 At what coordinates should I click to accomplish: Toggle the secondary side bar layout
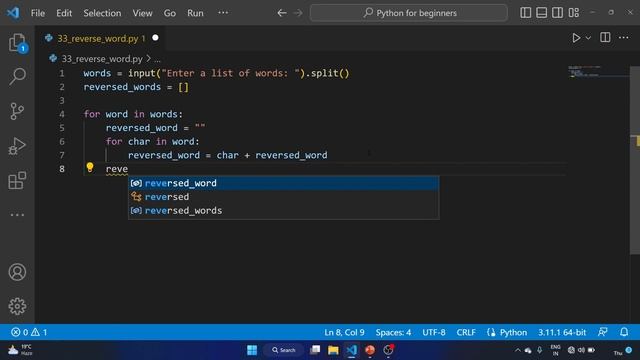pyautogui.click(x=558, y=13)
